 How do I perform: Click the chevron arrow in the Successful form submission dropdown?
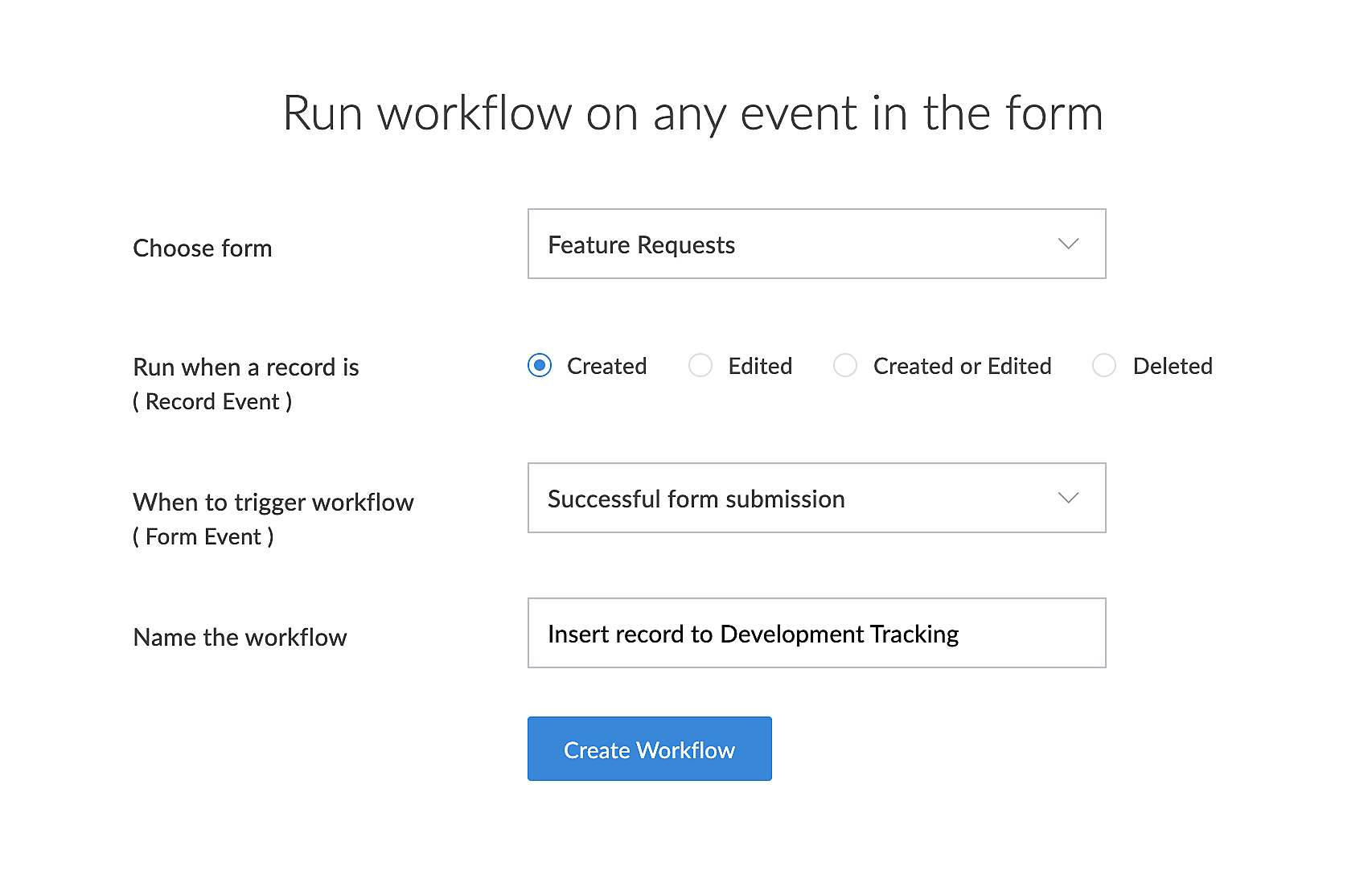[x=1068, y=498]
